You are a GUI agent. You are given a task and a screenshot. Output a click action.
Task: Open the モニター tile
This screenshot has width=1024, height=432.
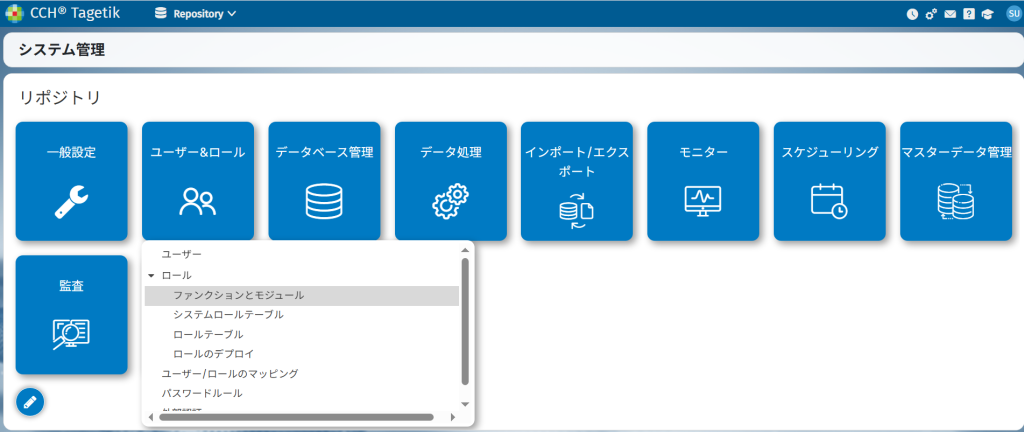(703, 181)
